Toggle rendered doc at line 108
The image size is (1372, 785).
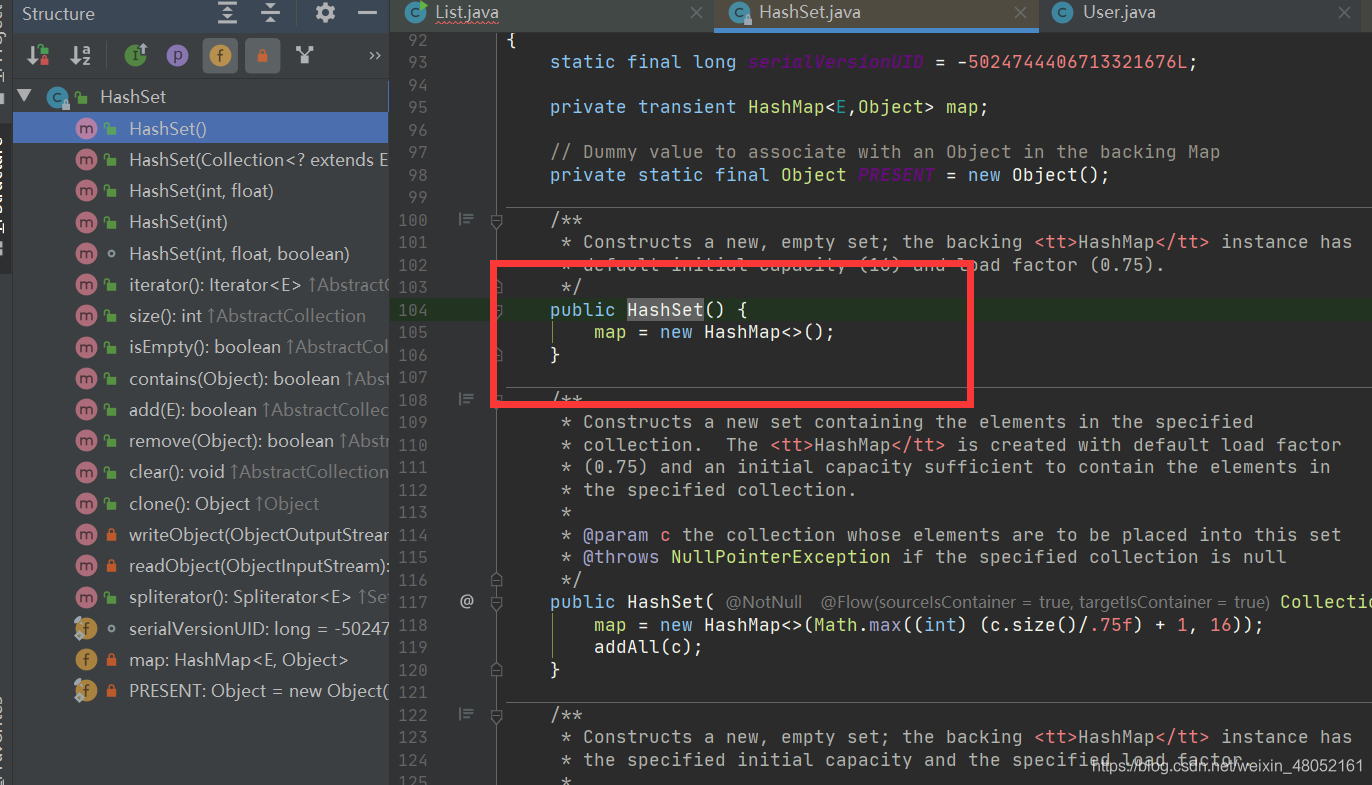coord(466,399)
